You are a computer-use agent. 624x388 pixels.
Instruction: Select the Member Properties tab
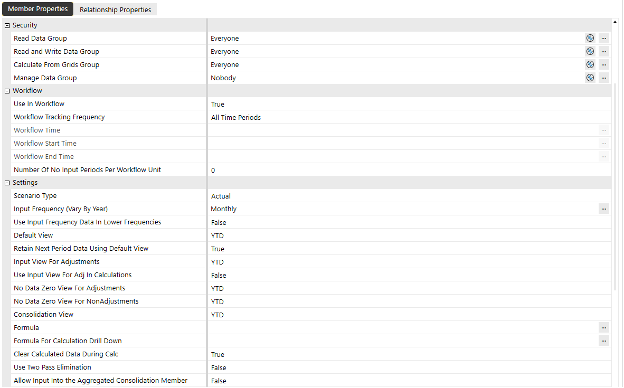(38, 9)
